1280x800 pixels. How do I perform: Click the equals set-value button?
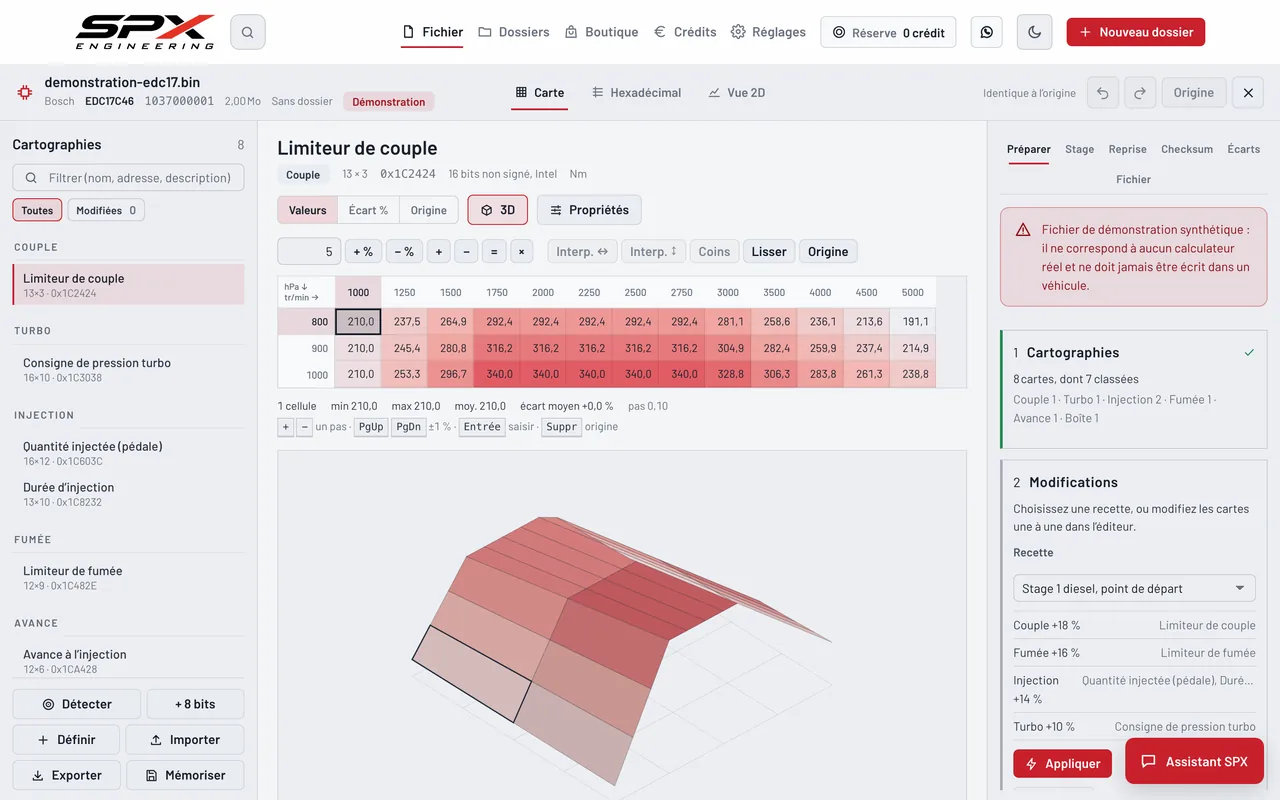click(493, 252)
